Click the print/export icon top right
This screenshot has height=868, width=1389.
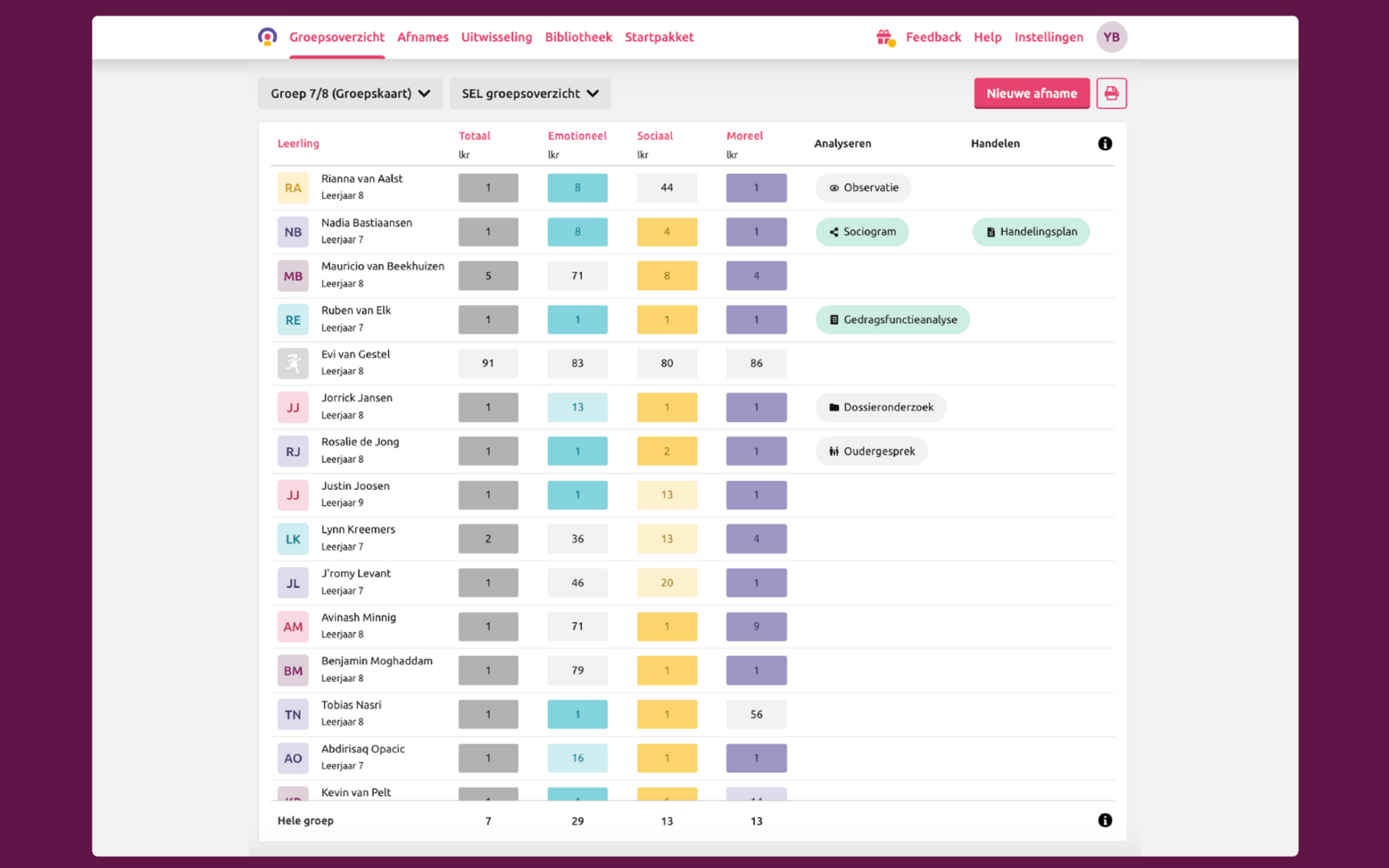1111,93
